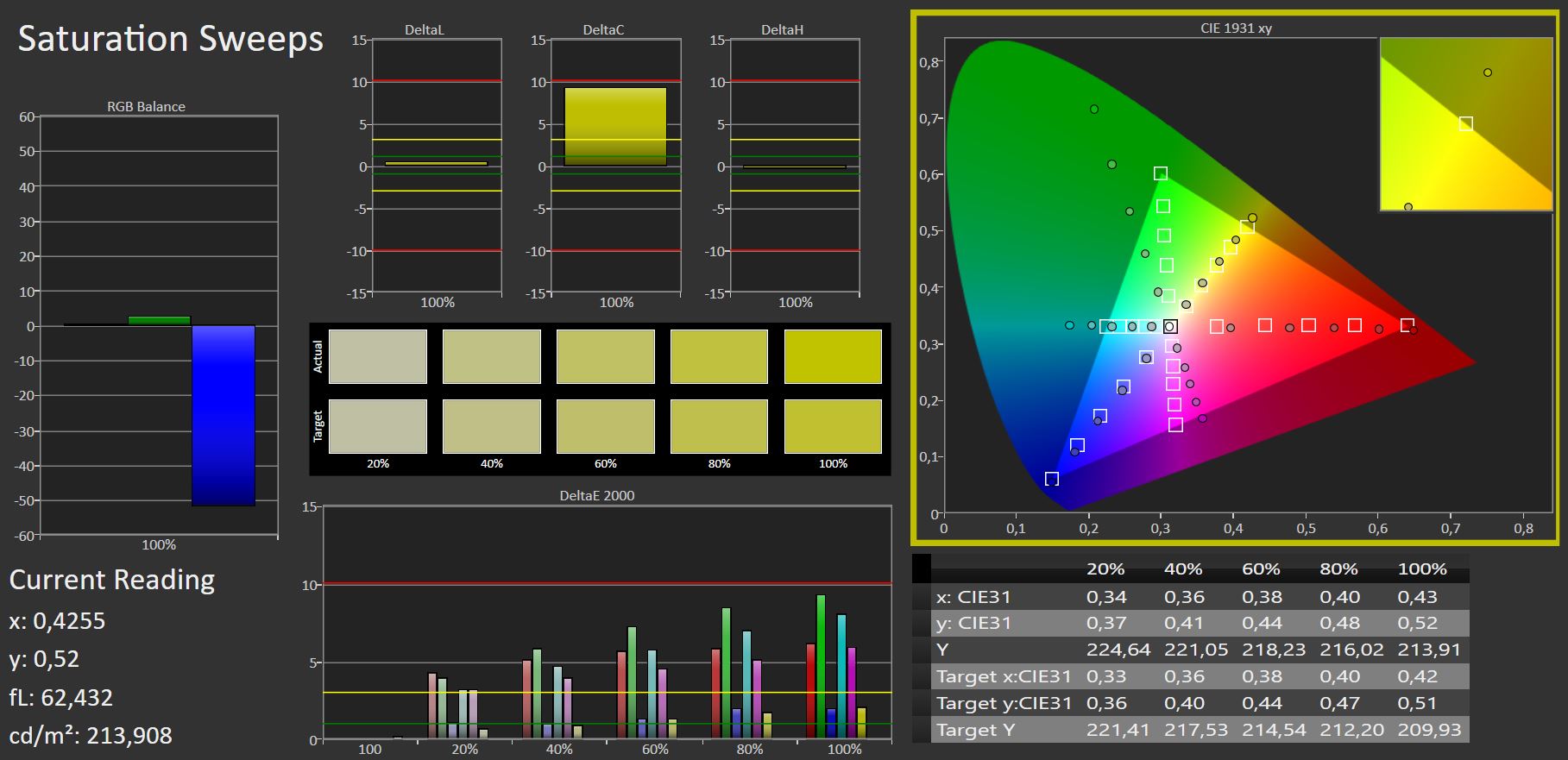The height and width of the screenshot is (760, 1568).
Task: Select the Actual 40% saturation swatch
Action: point(492,356)
